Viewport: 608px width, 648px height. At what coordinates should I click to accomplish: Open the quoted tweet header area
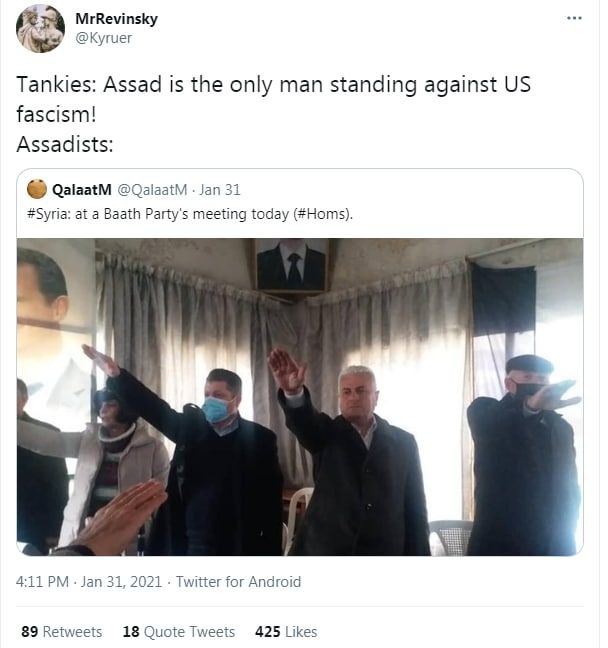[x=300, y=203]
